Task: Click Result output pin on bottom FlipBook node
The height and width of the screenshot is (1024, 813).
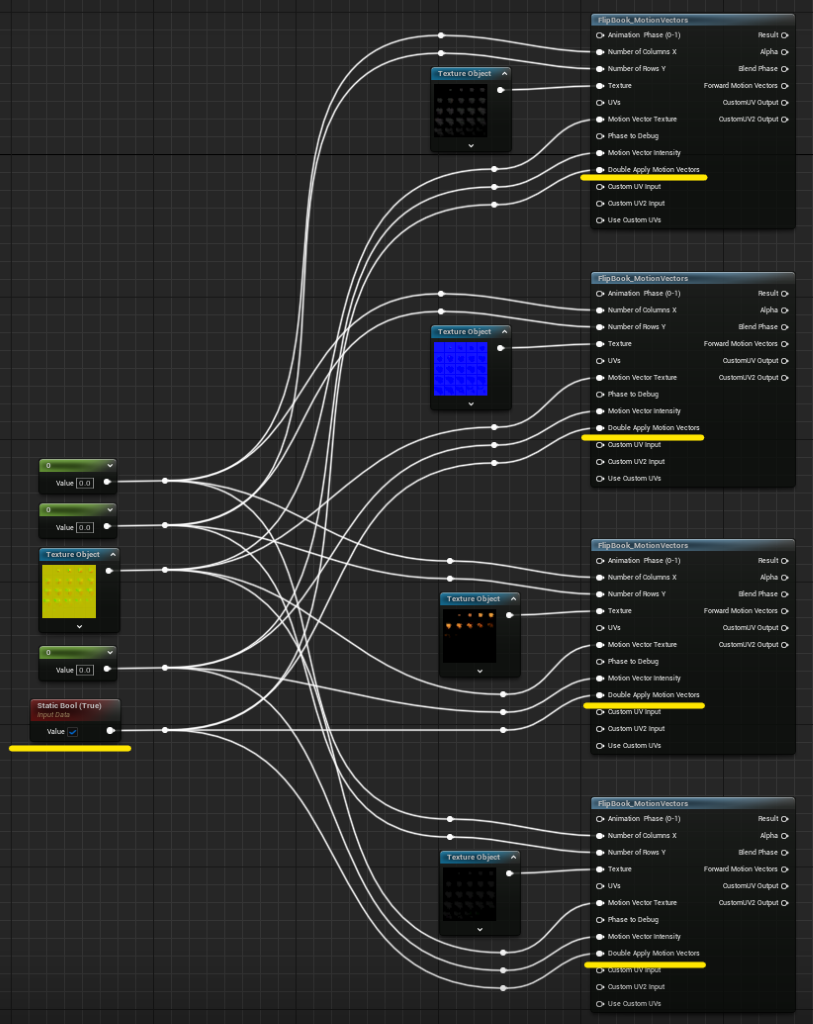Action: coord(785,819)
